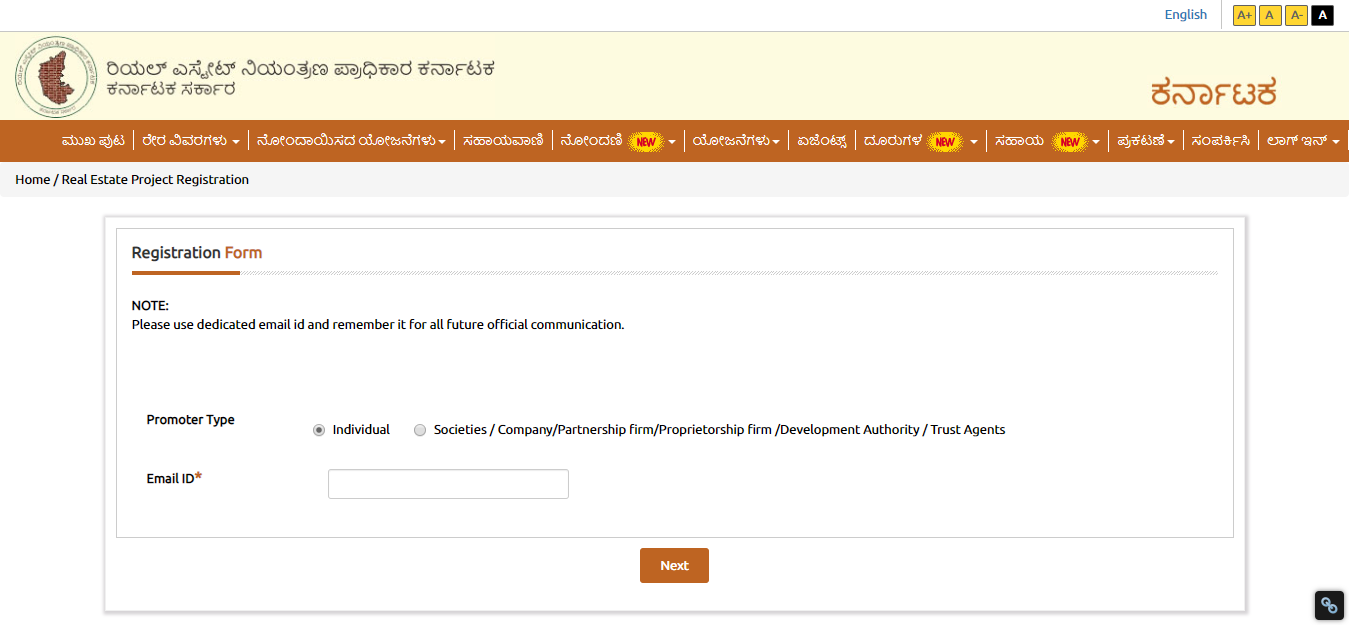Select Societies / Company promoter type option
Viewport: 1349px width, 625px height.
420,430
